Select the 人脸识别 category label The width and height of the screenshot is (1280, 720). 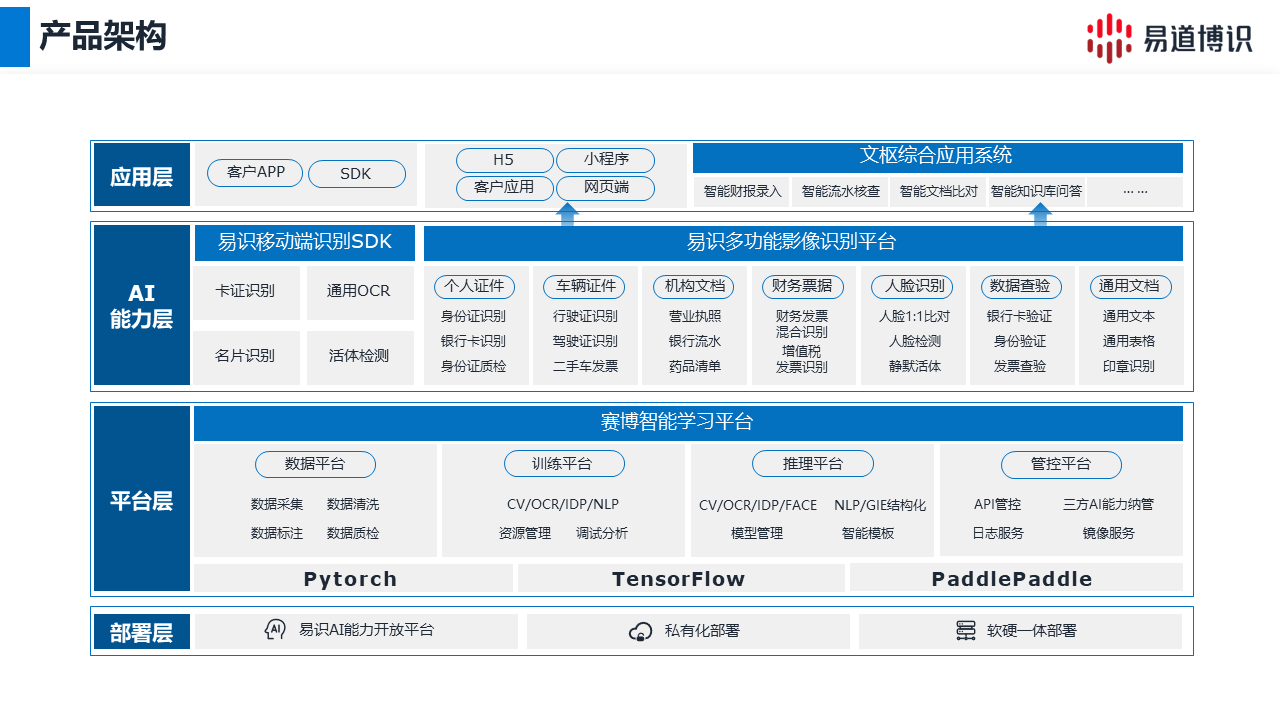pos(914,287)
